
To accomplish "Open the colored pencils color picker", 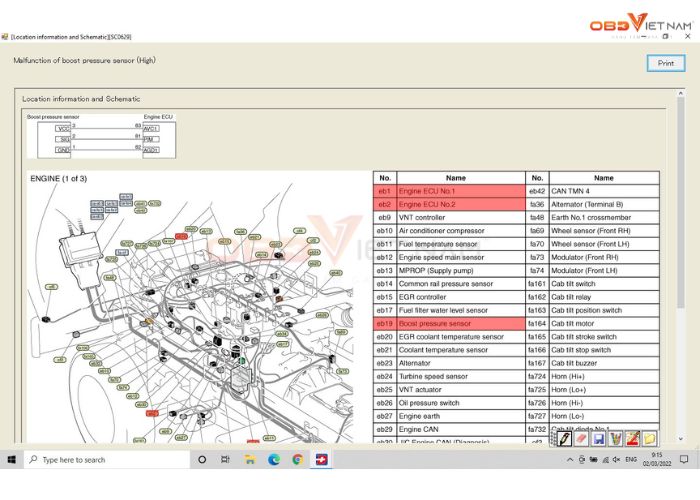I will pos(615,438).
